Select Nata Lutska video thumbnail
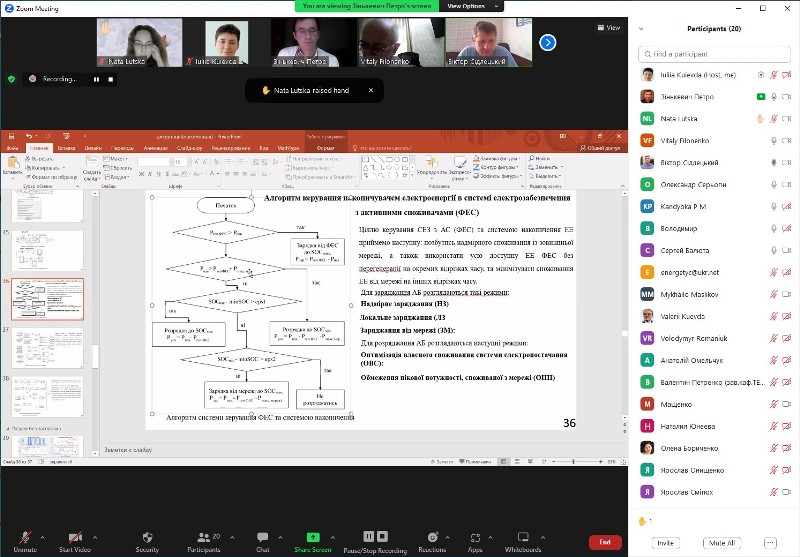800x557 pixels. click(x=139, y=43)
